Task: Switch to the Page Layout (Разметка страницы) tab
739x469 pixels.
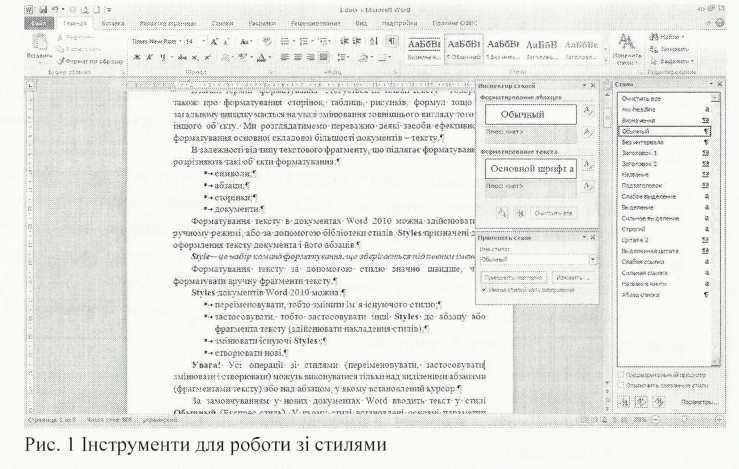Action: pos(168,23)
